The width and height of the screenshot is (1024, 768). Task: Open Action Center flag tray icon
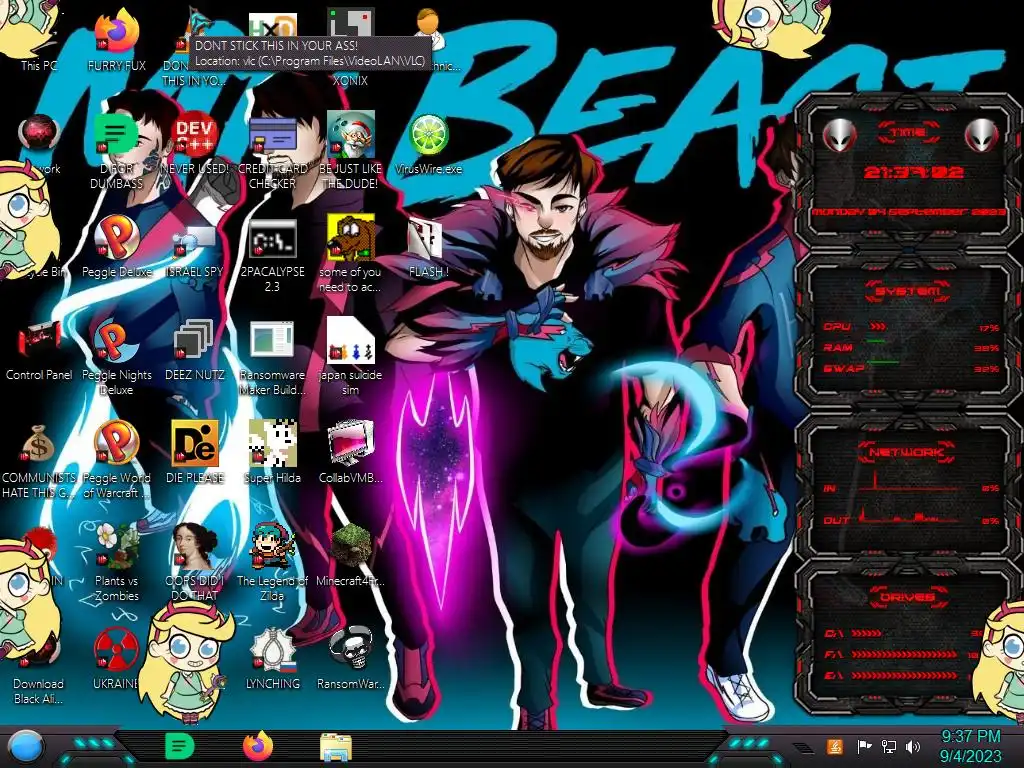point(864,747)
